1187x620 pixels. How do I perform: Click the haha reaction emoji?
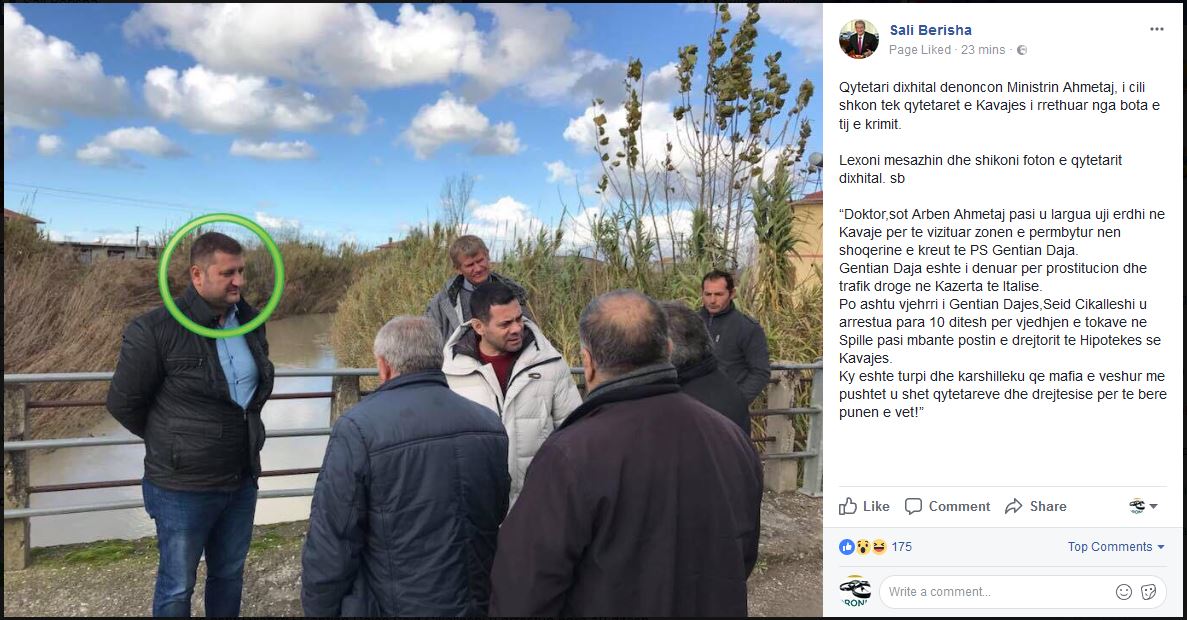878,547
